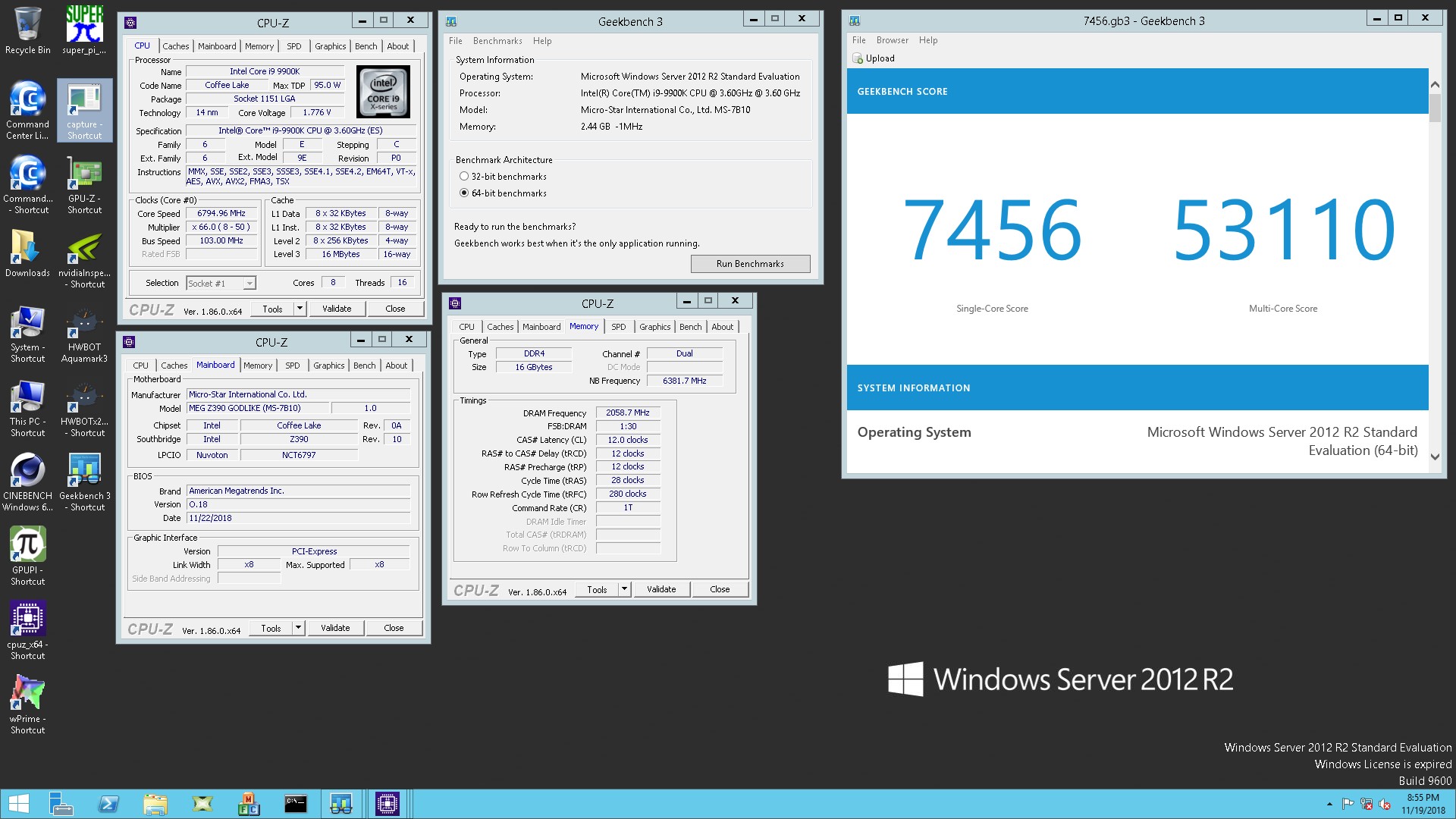Click the results scrollbar up arrow
The height and width of the screenshot is (819, 1456).
[1434, 84]
